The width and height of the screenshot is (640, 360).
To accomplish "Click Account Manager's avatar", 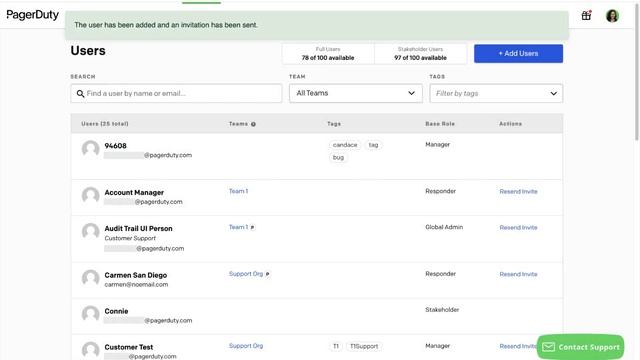I will pyautogui.click(x=91, y=196).
